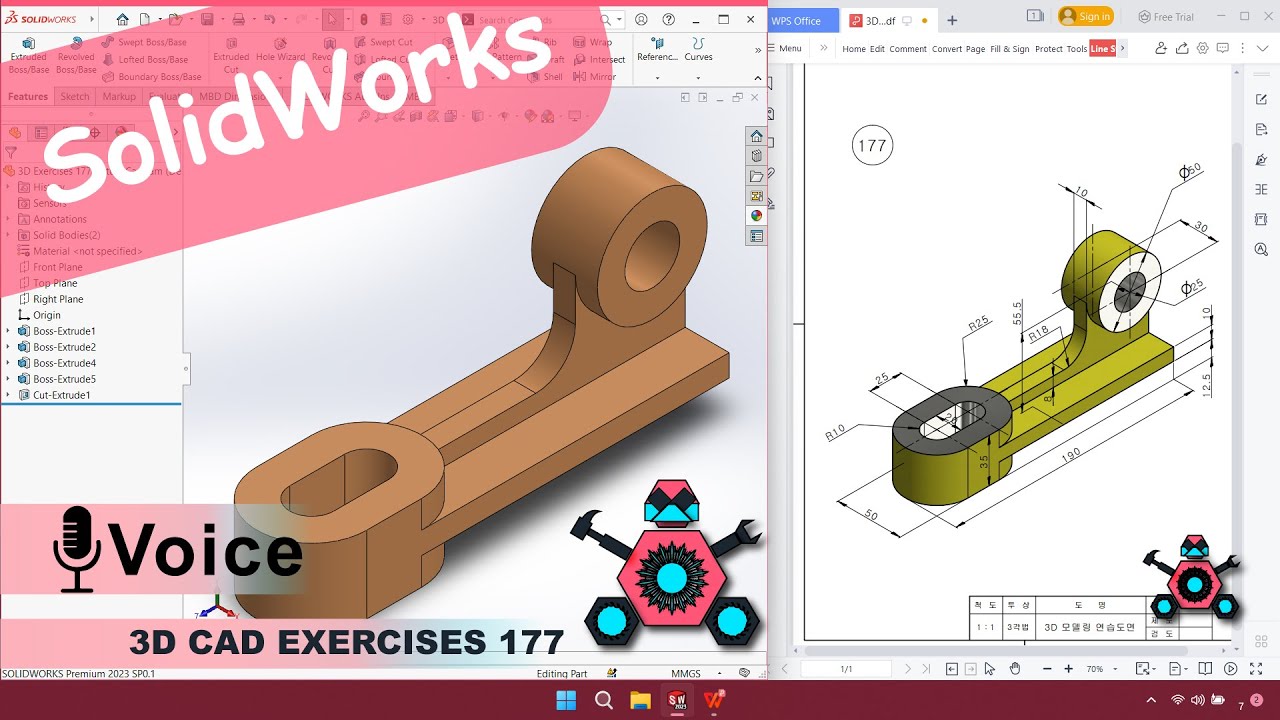Open File Explorer from the taskbar

(641, 700)
